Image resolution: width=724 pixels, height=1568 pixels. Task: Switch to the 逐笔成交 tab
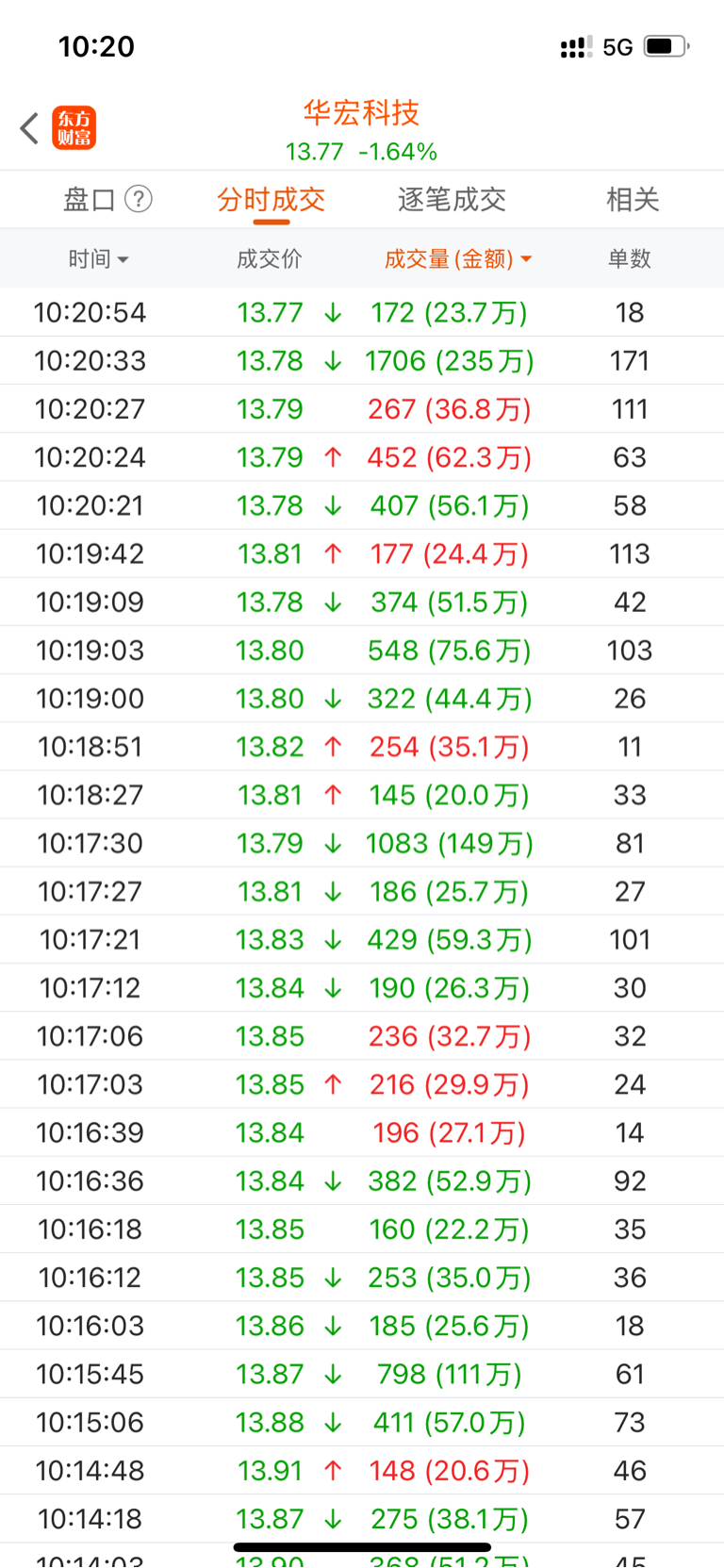coord(452,199)
